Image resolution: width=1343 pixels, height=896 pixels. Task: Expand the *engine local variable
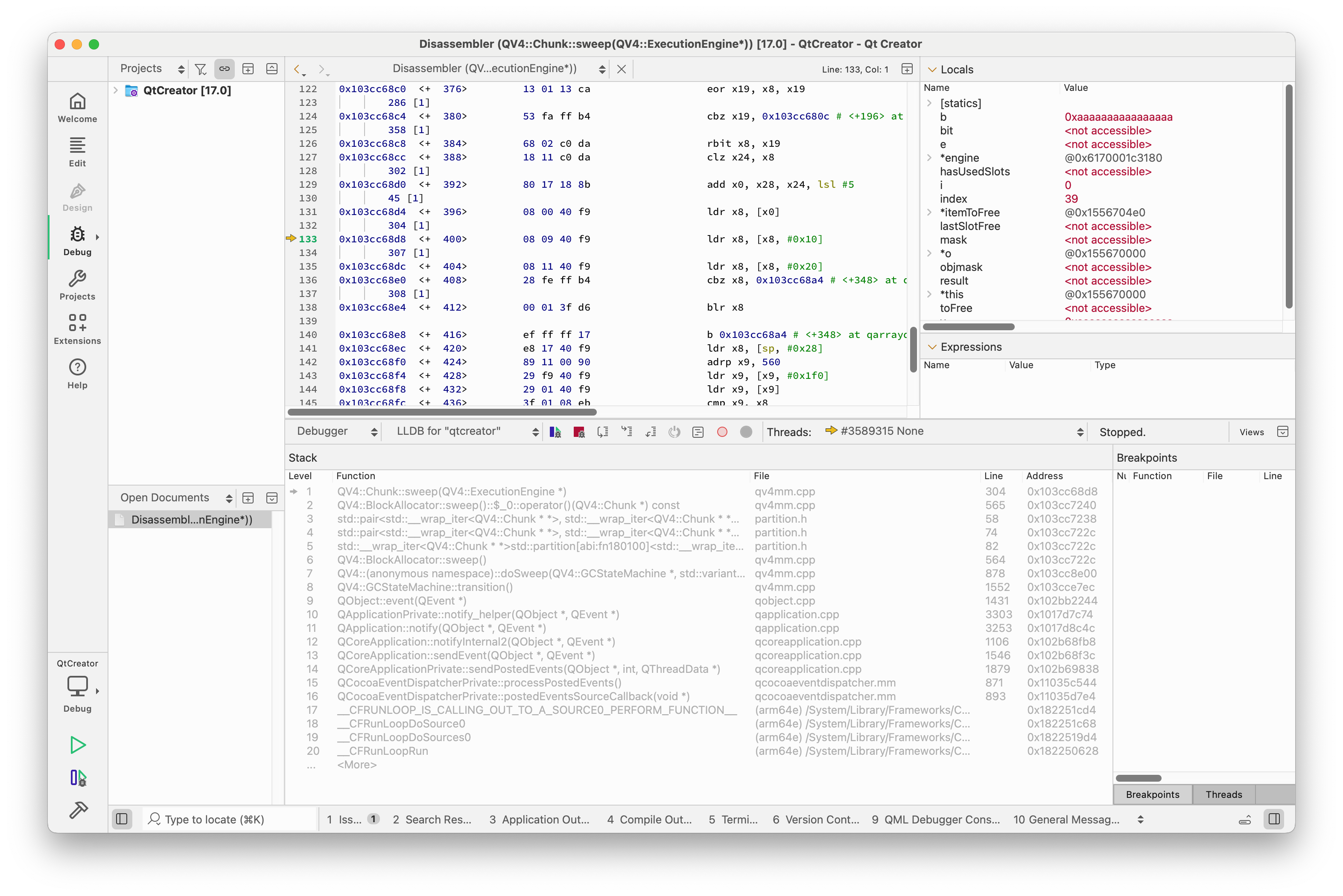[929, 158]
